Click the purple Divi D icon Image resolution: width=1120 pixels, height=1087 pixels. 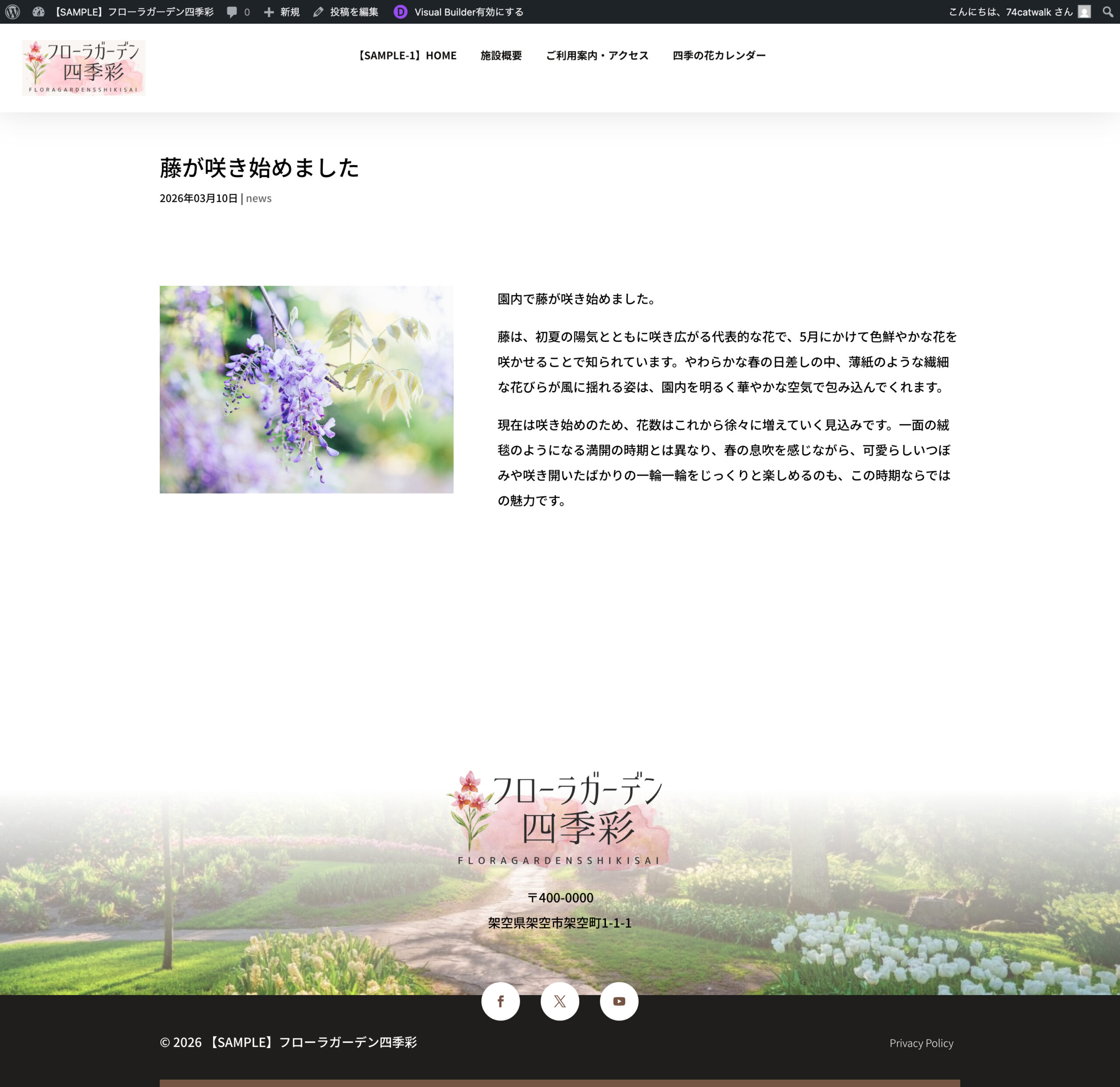pos(401,12)
